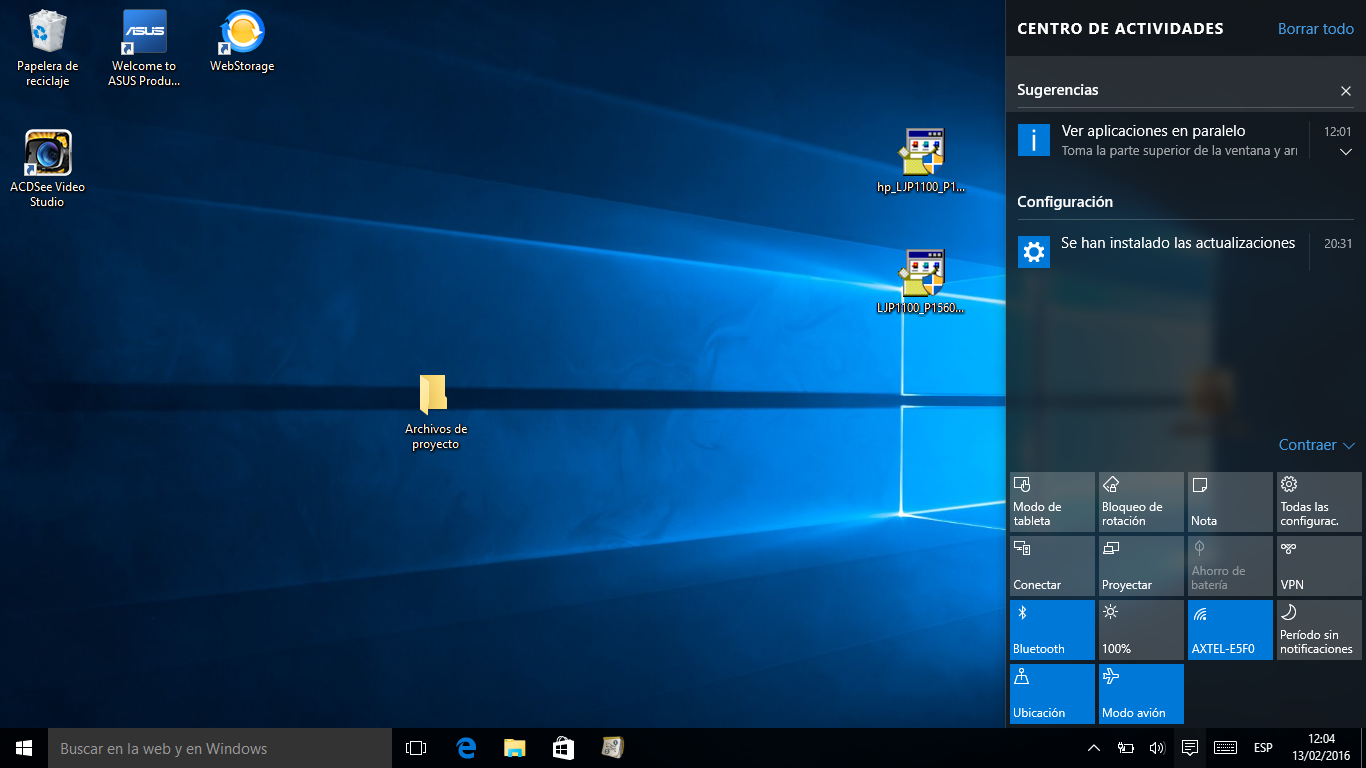Open File Explorer from the taskbar
Screen dimensions: 1366x768
(x=514, y=748)
